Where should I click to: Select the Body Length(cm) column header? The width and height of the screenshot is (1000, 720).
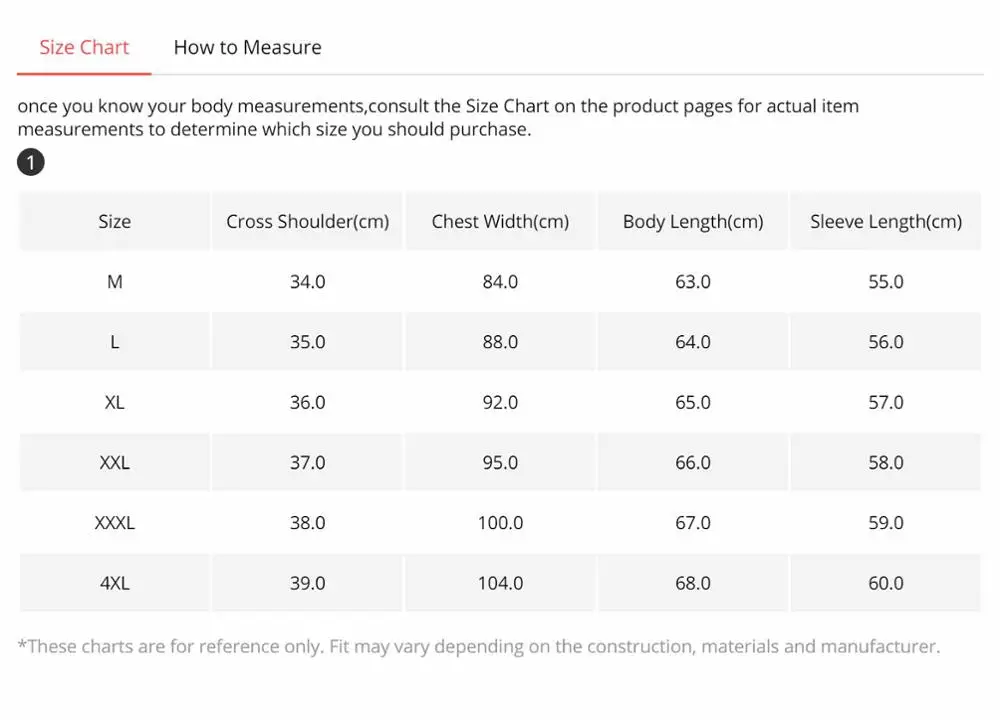692,222
